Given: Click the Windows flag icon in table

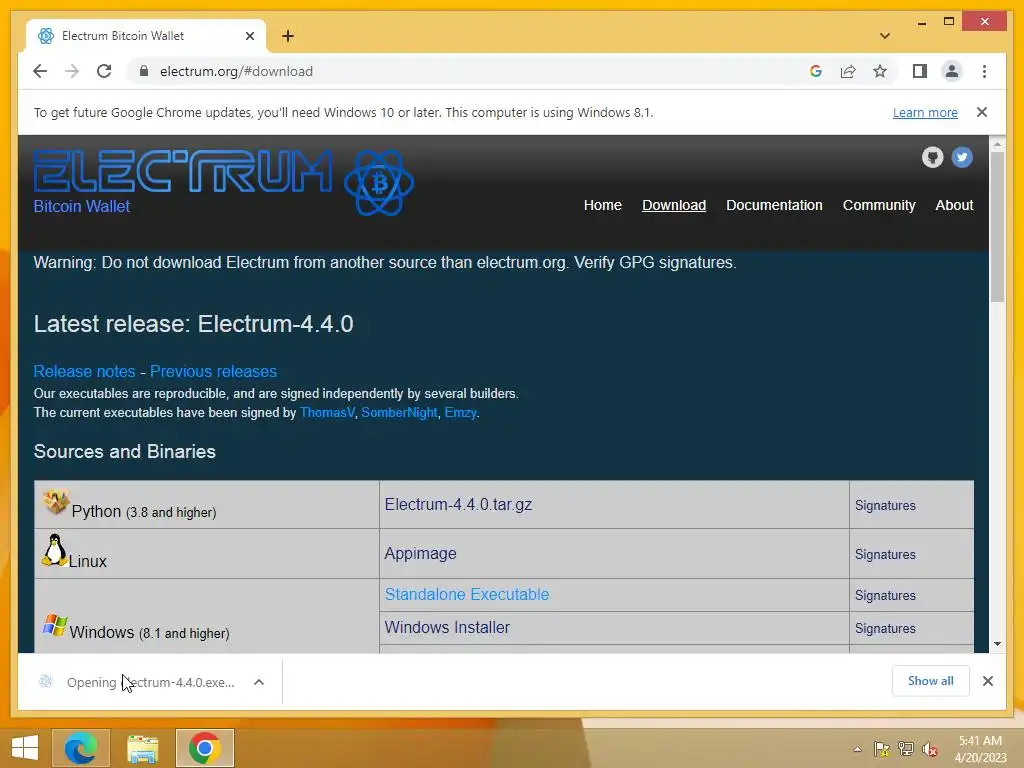Looking at the screenshot, I should coord(55,626).
